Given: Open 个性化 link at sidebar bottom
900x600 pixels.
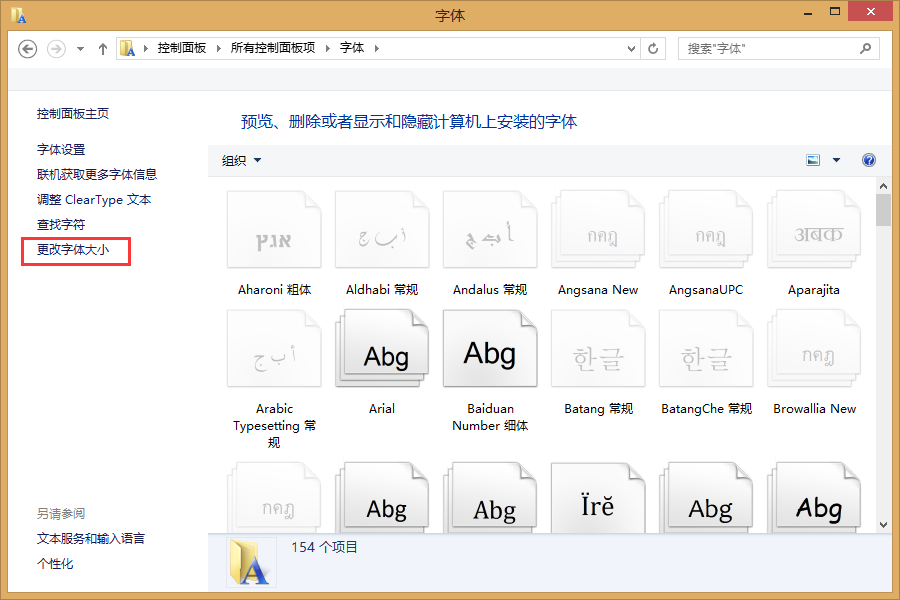Looking at the screenshot, I should point(55,564).
